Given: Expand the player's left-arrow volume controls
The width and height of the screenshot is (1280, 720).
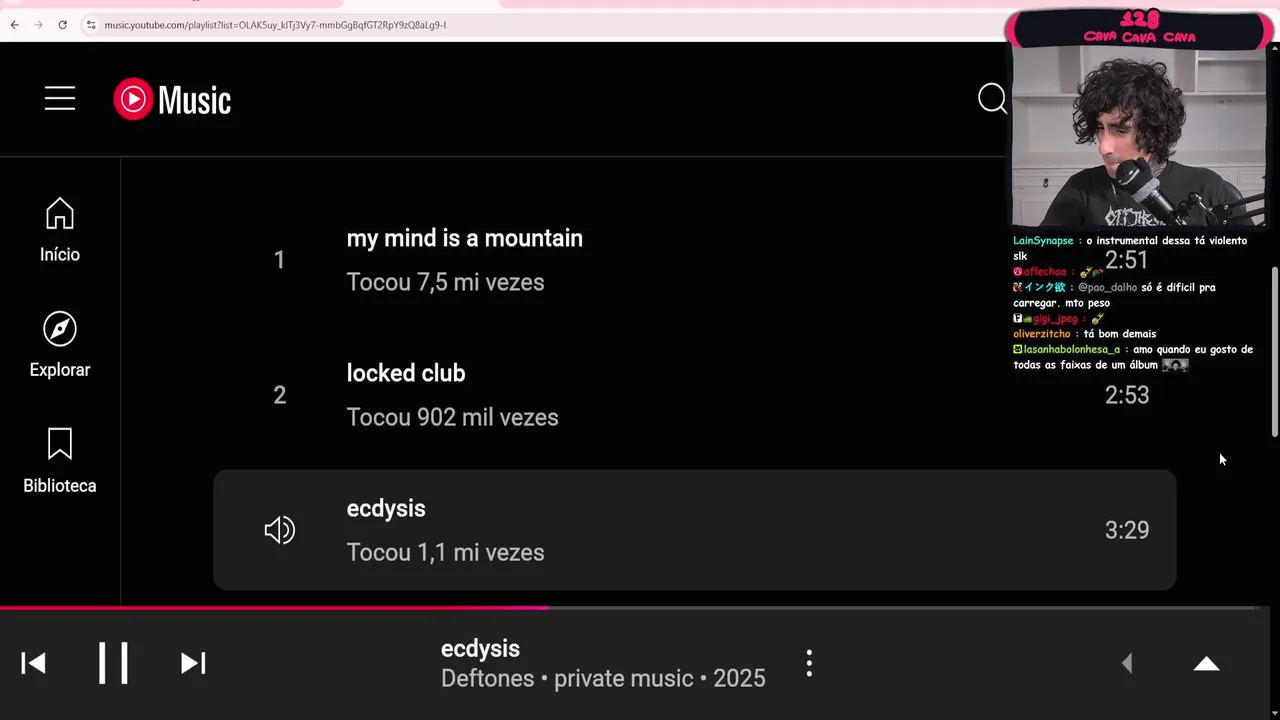Looking at the screenshot, I should 1127,663.
